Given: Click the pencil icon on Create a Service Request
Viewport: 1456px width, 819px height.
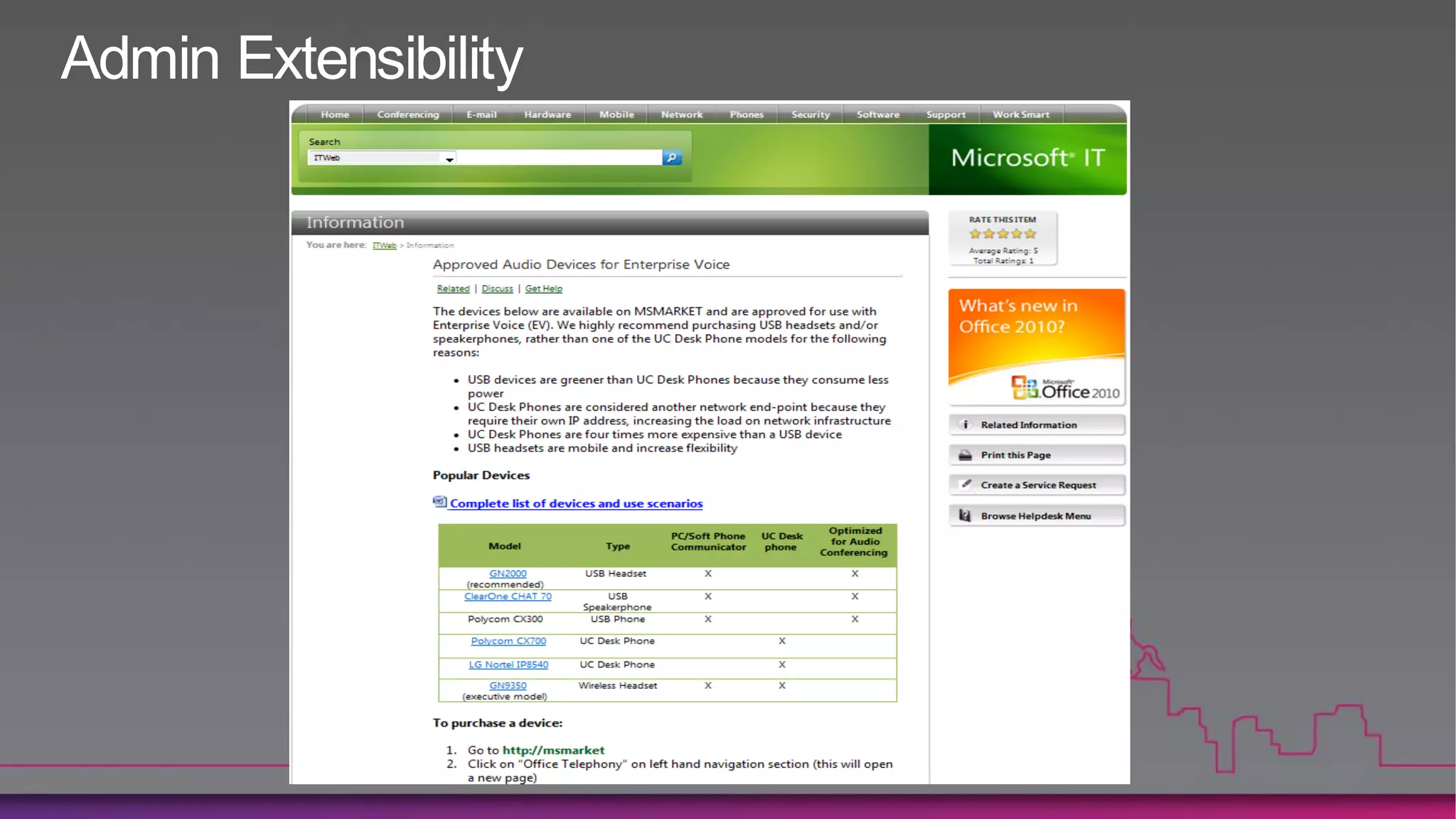Looking at the screenshot, I should [965, 484].
